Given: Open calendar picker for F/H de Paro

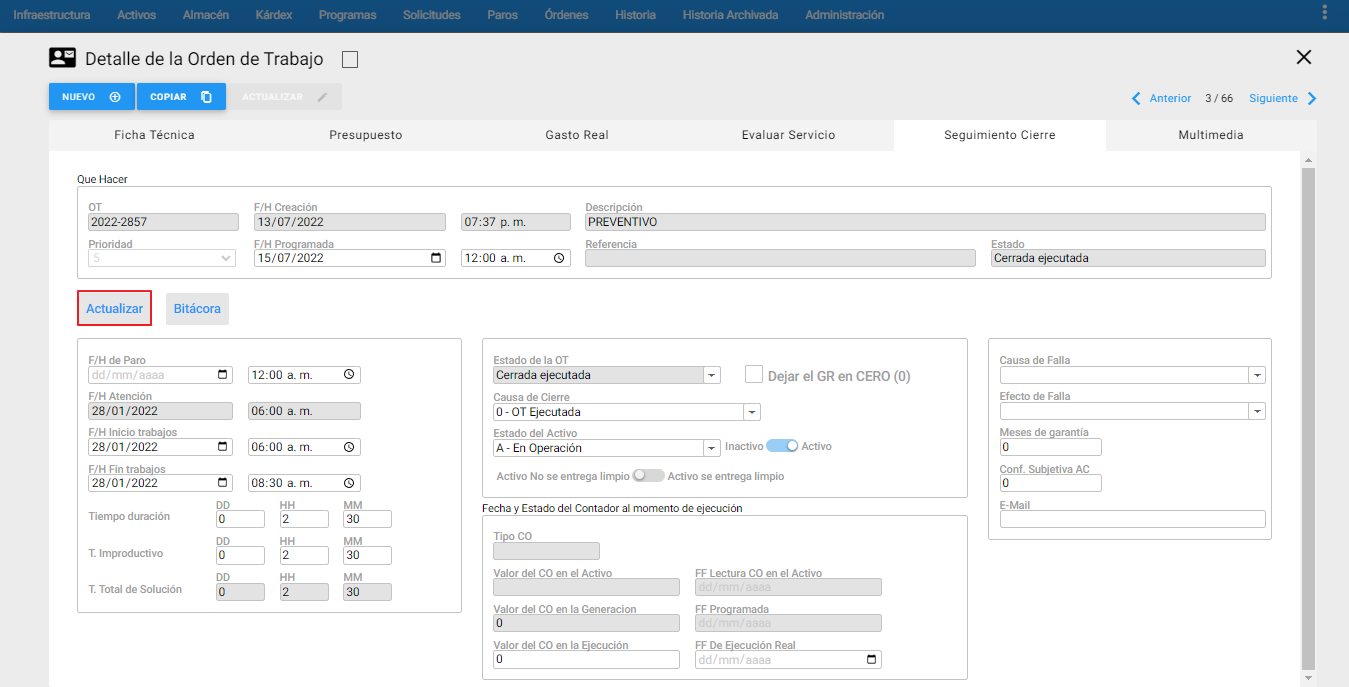Looking at the screenshot, I should click(222, 375).
